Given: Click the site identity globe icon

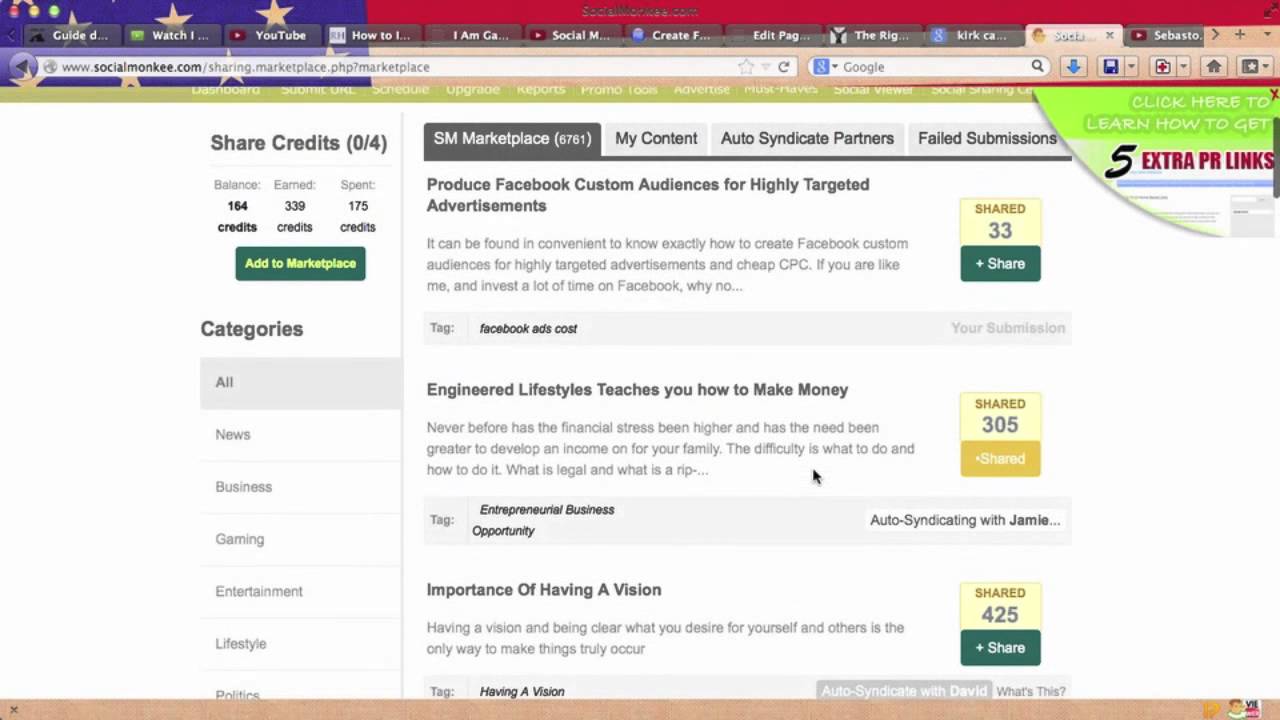Looking at the screenshot, I should (x=49, y=67).
